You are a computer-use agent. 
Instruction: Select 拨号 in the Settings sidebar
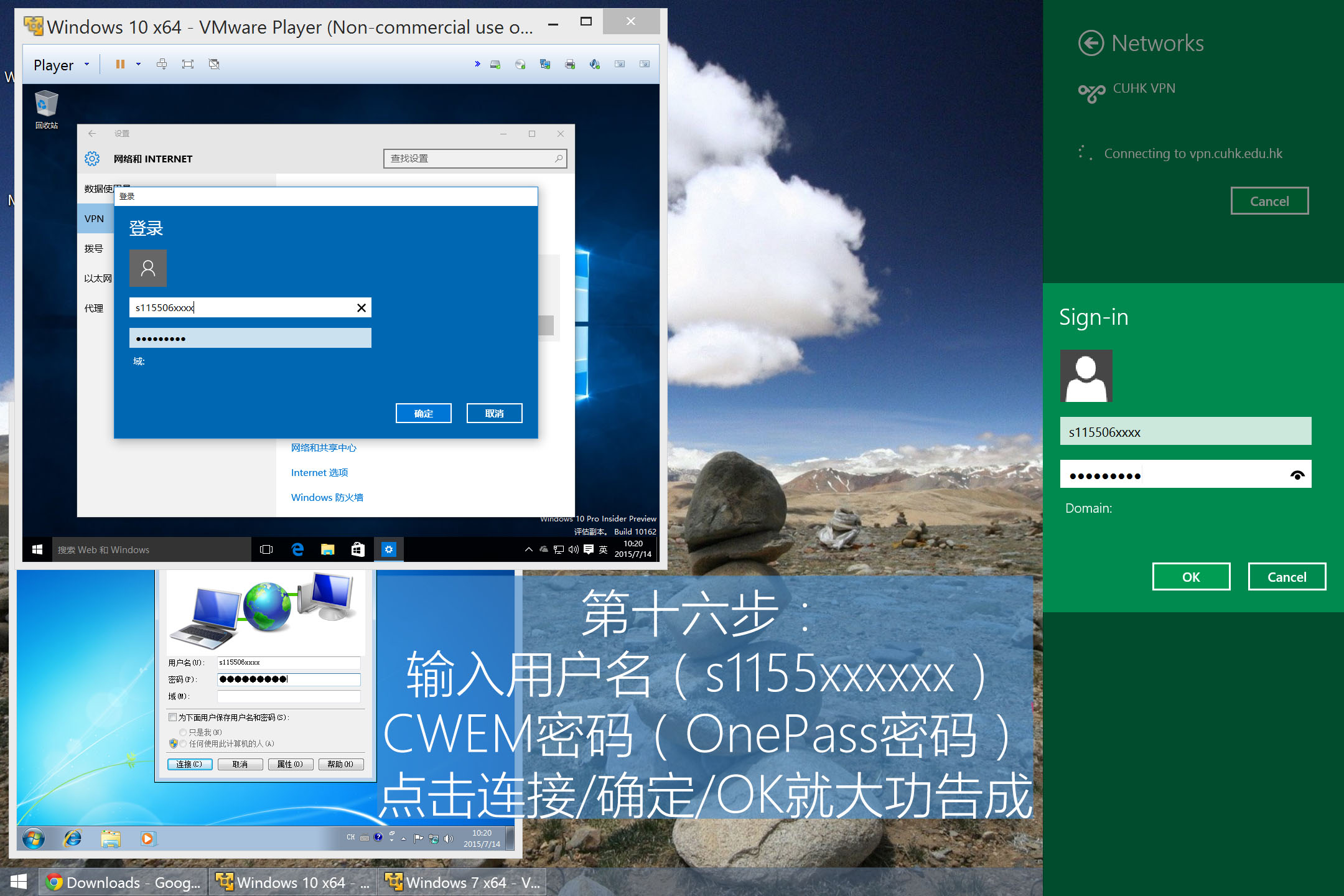click(x=95, y=248)
